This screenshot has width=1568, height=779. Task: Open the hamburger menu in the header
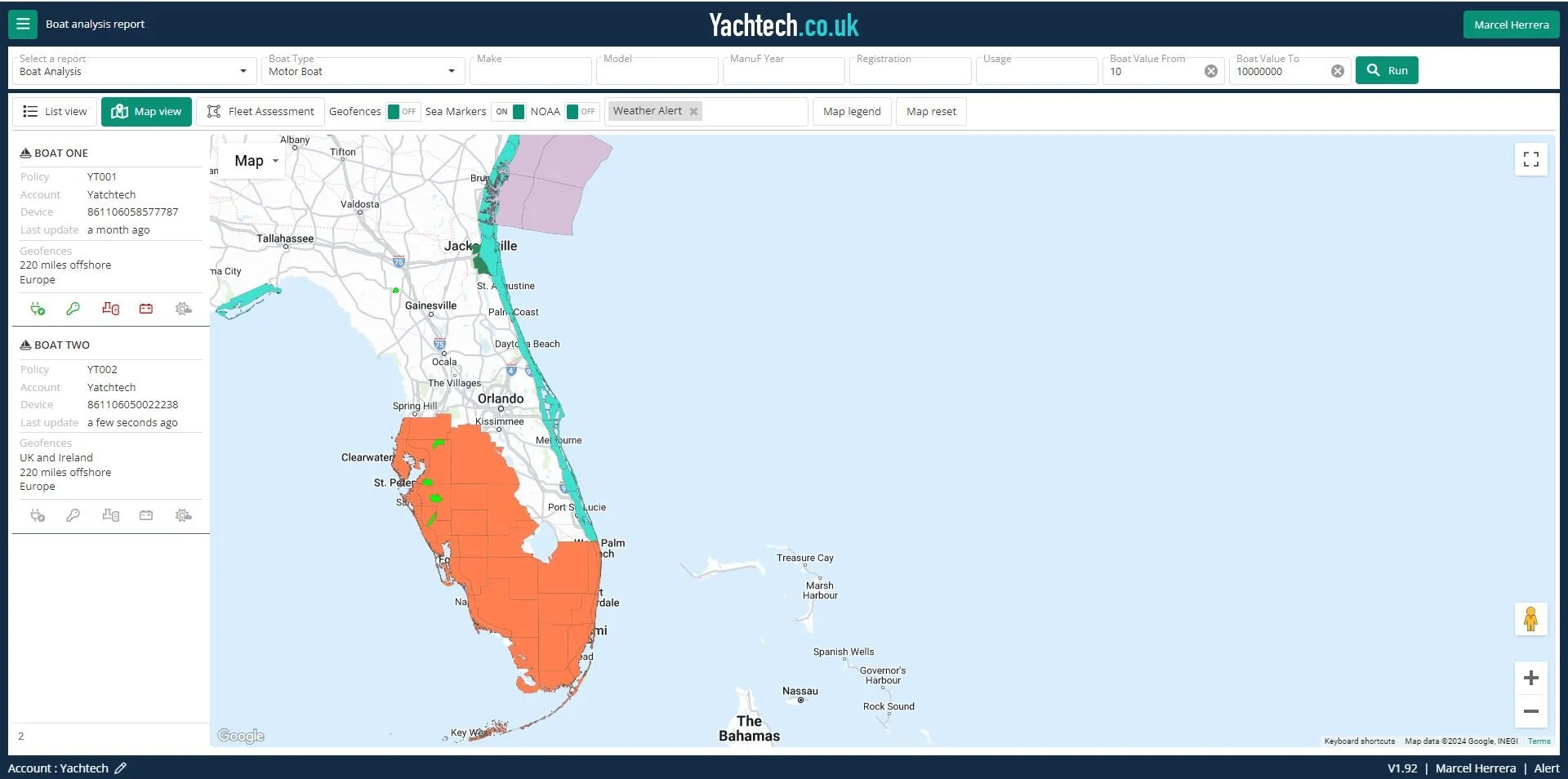coord(23,24)
